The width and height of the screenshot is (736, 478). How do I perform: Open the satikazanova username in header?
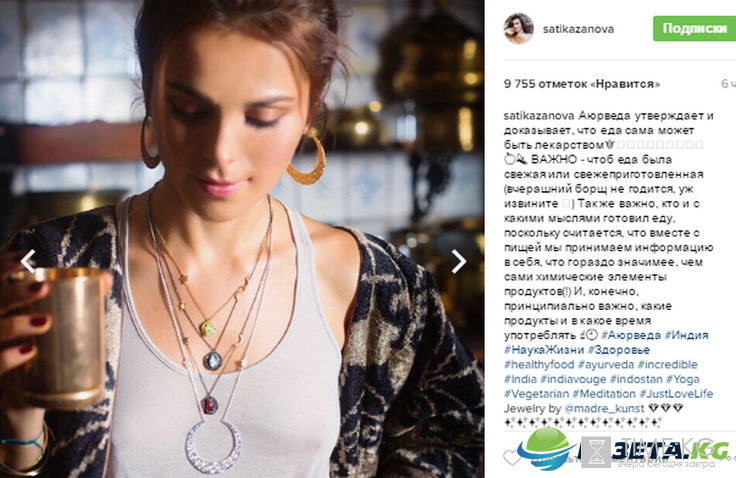pyautogui.click(x=578, y=29)
